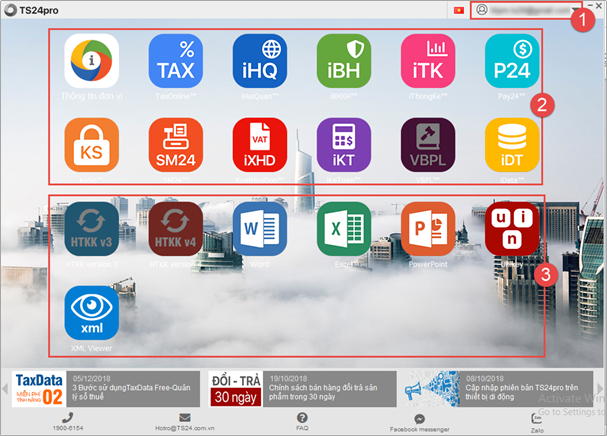Click the Vietnam flag language icon
Image resolution: width=607 pixels, height=436 pixels.
pyautogui.click(x=459, y=10)
